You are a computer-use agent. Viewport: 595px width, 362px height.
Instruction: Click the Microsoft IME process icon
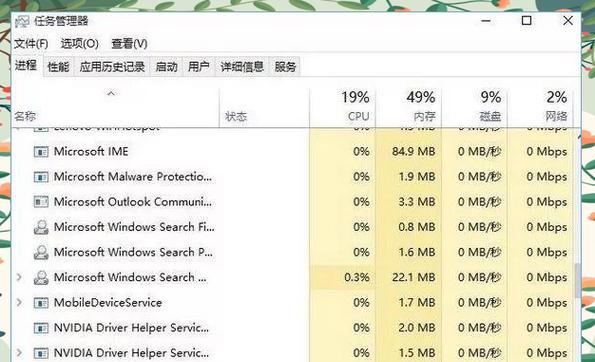41,152
